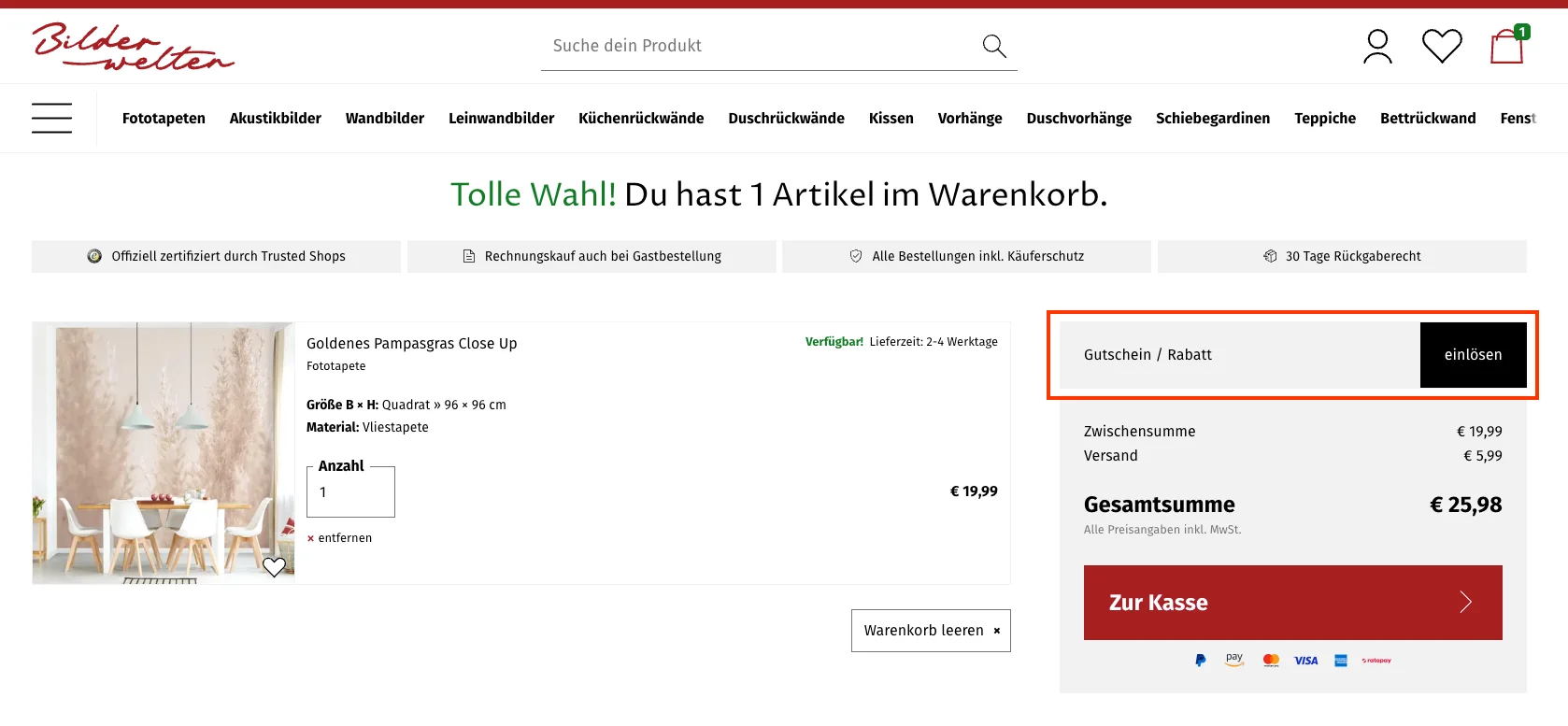Click the green Verfügbar! label

point(834,342)
